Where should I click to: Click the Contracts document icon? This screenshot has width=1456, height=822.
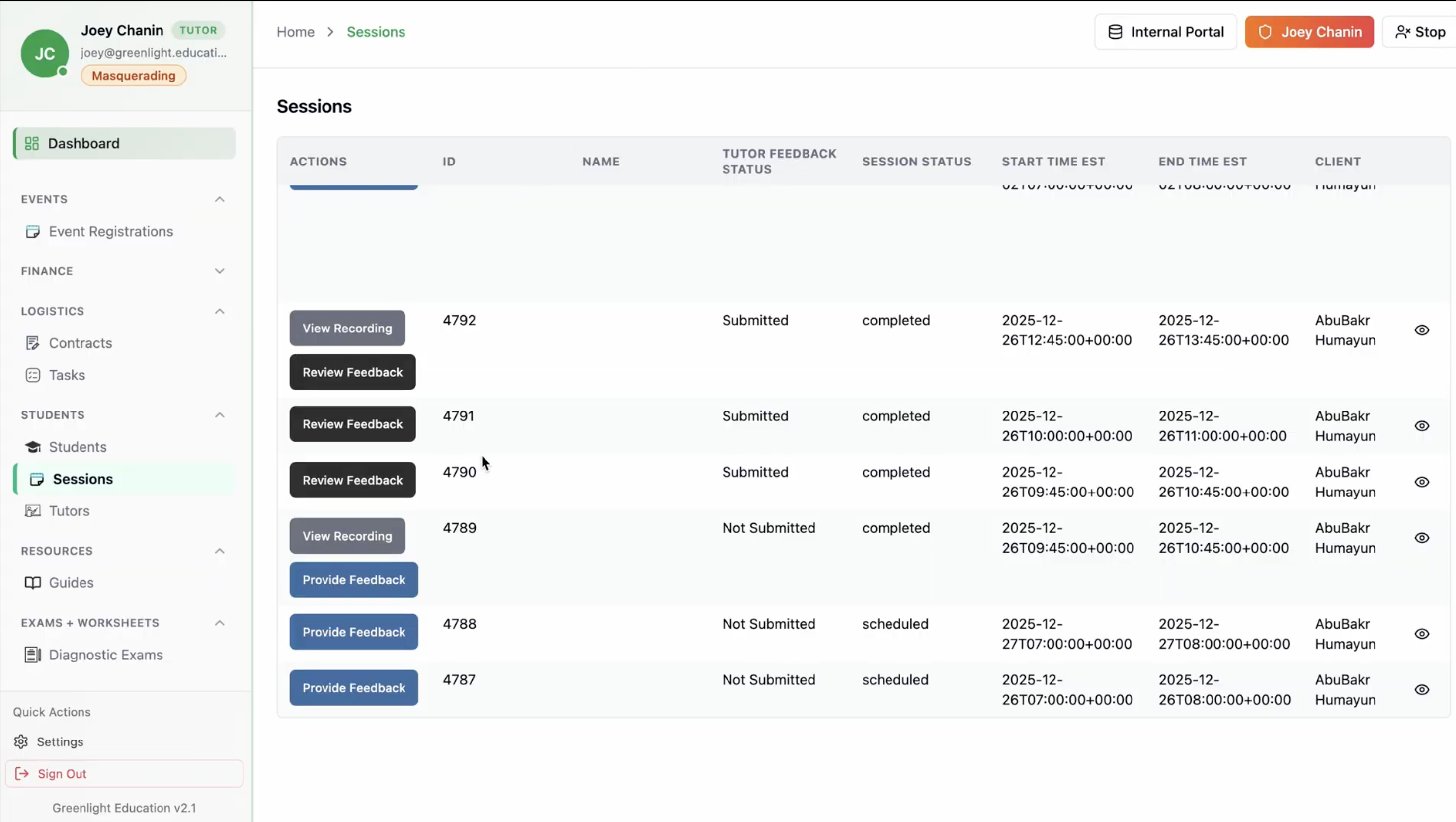pos(33,343)
